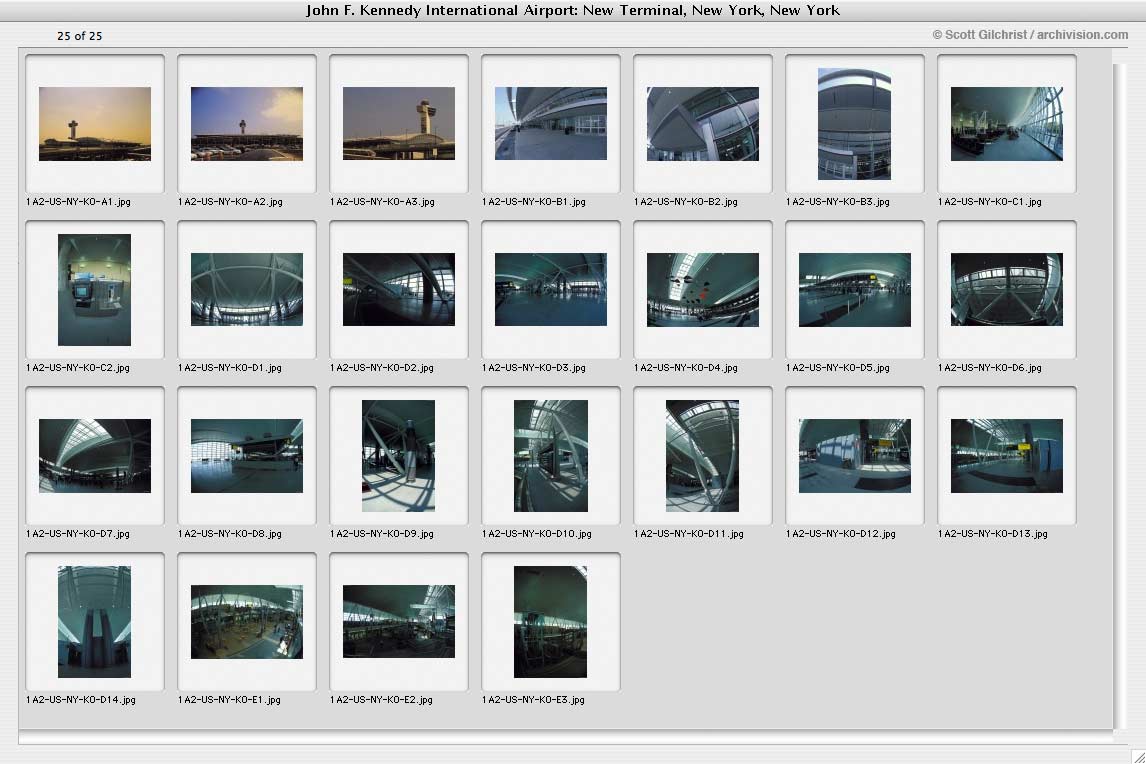This screenshot has width=1146, height=764.
Task: Click the portrait thumbnail 1A2-US-NY-KO-D10
Action: (x=551, y=455)
